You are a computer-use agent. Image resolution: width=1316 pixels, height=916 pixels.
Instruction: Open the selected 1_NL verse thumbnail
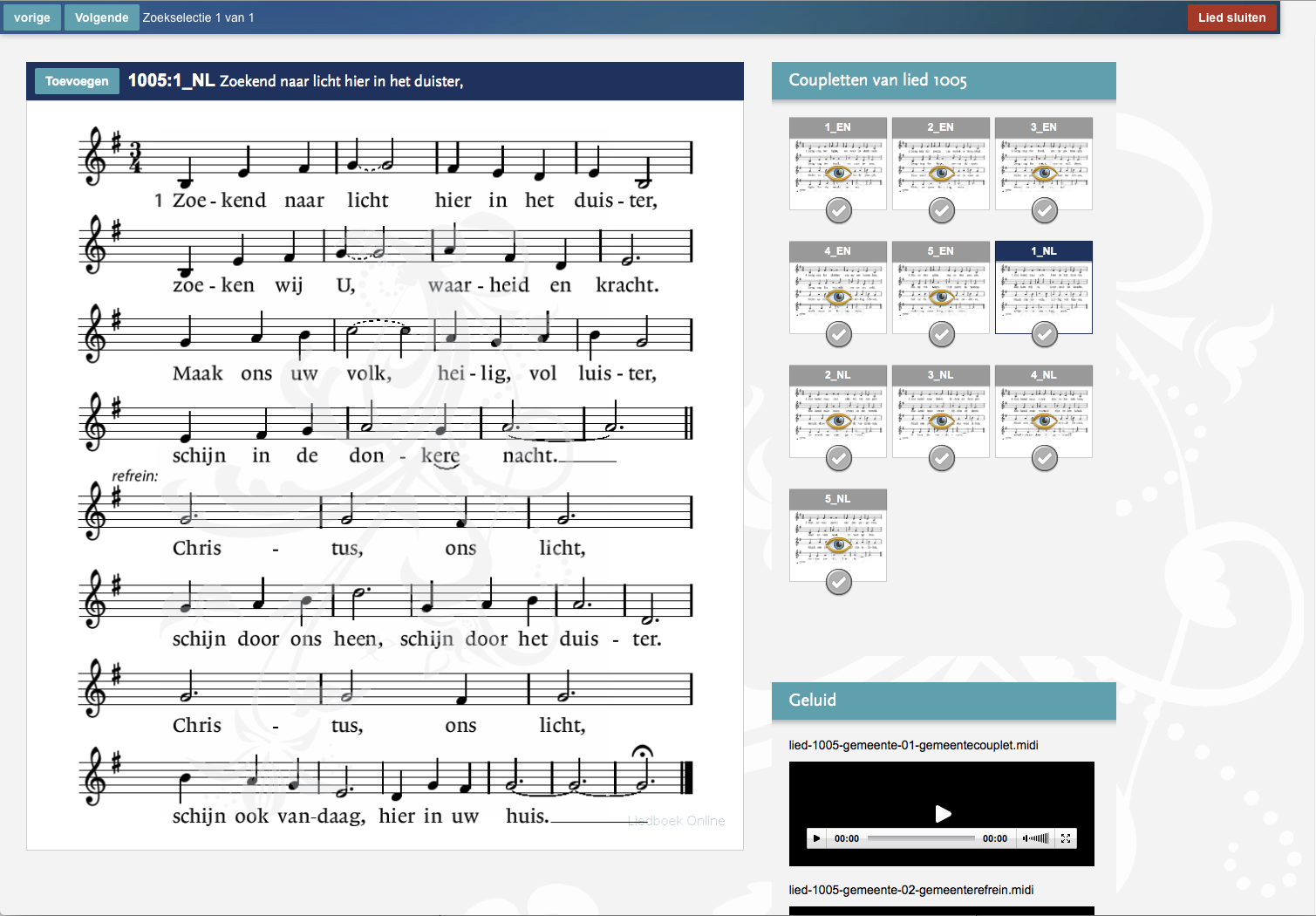click(x=1044, y=287)
